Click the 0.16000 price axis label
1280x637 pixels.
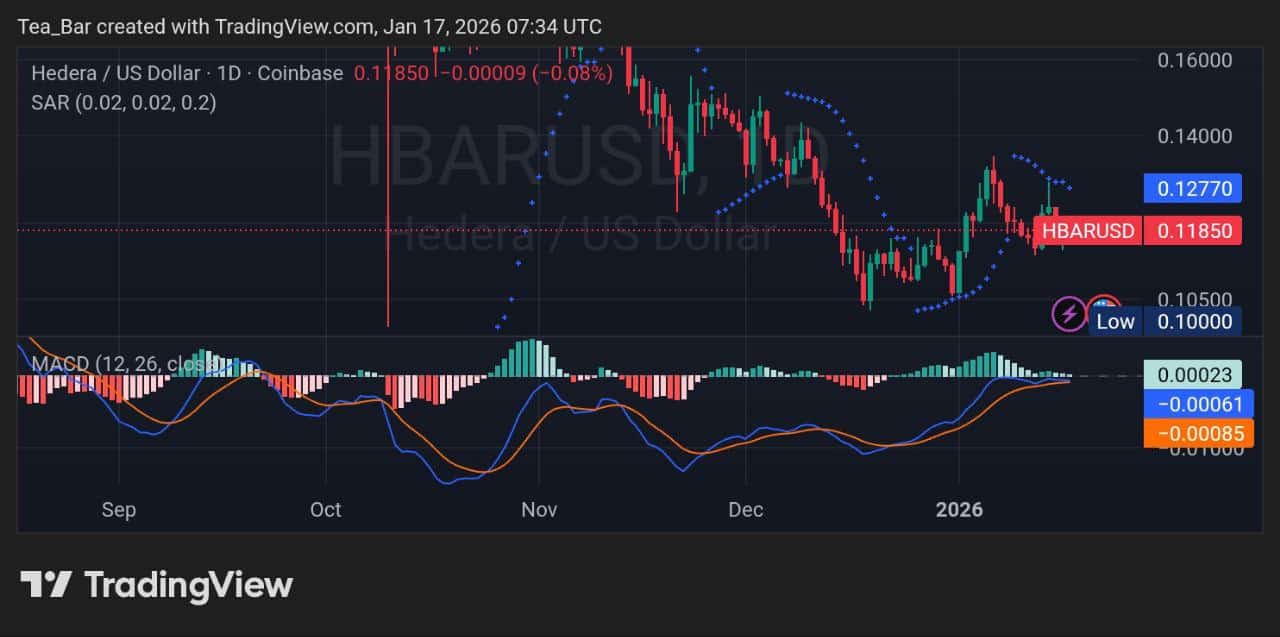tap(1194, 60)
